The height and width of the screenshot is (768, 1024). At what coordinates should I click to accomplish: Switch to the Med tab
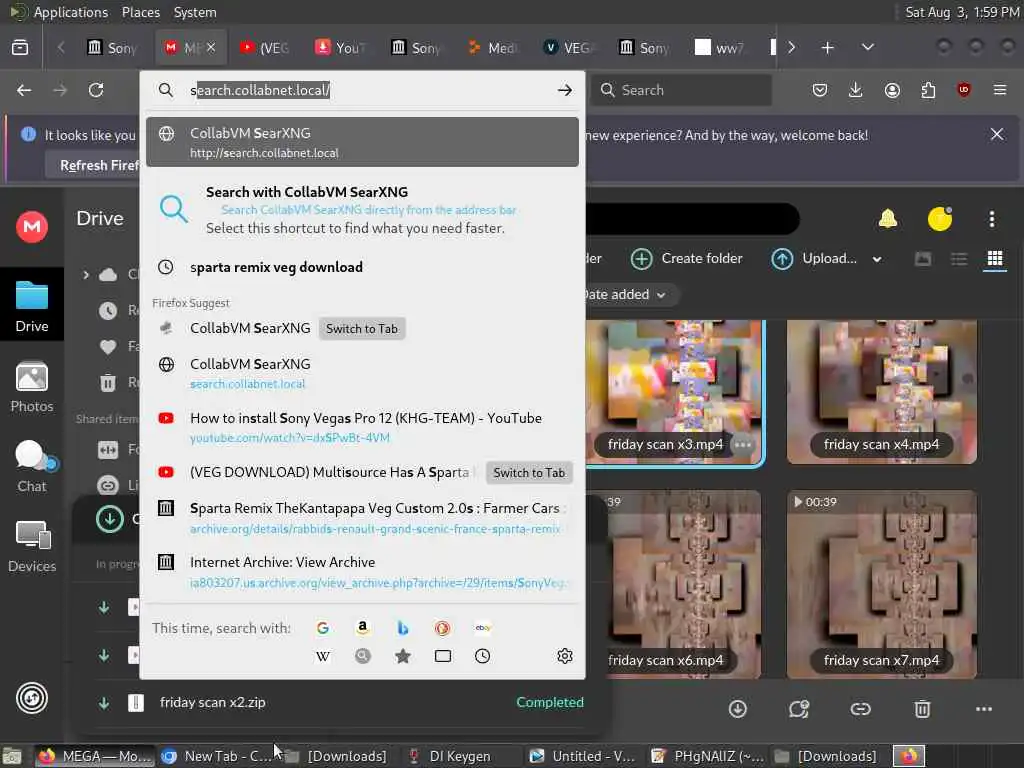[x=492, y=48]
